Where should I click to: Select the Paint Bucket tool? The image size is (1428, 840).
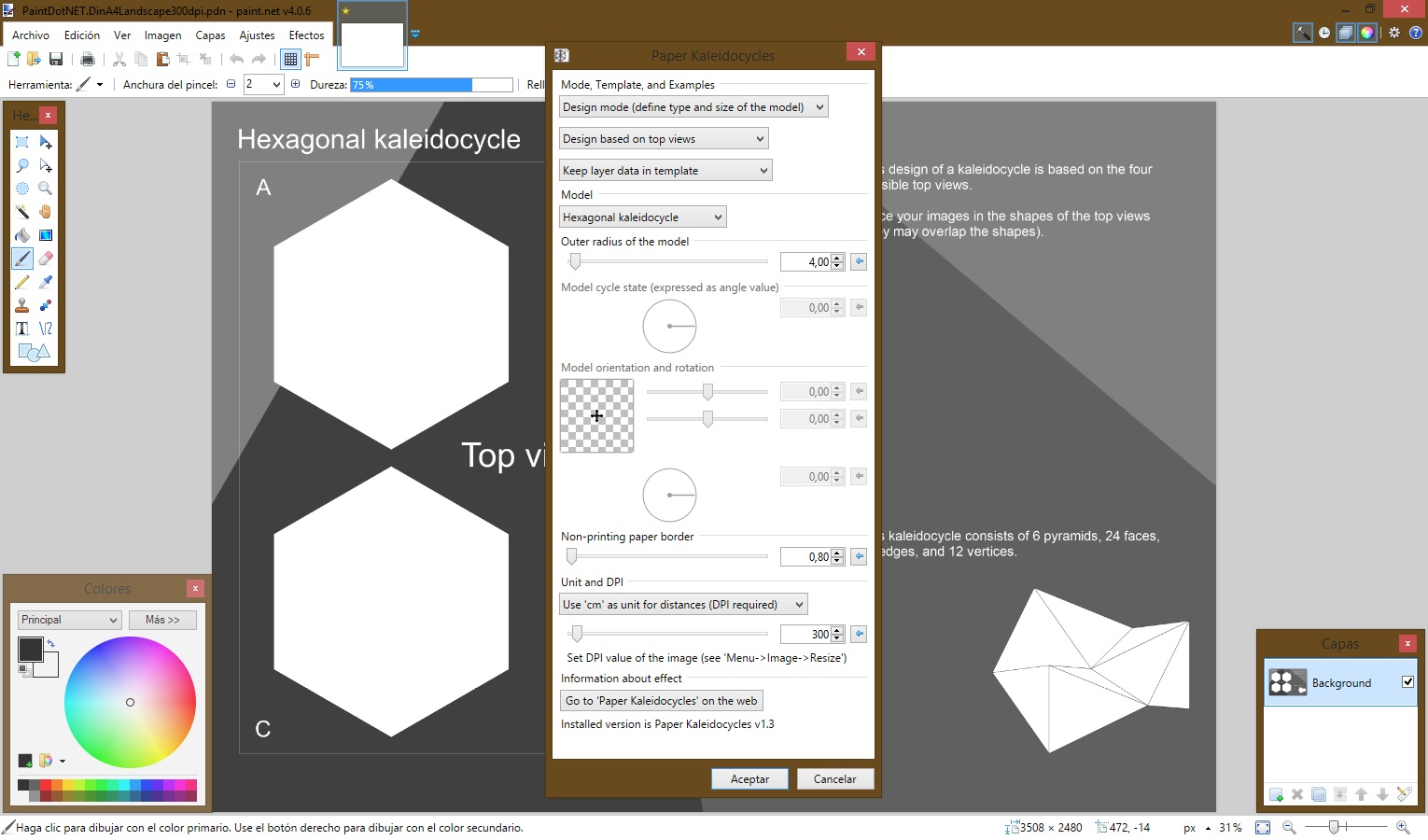pos(22,235)
